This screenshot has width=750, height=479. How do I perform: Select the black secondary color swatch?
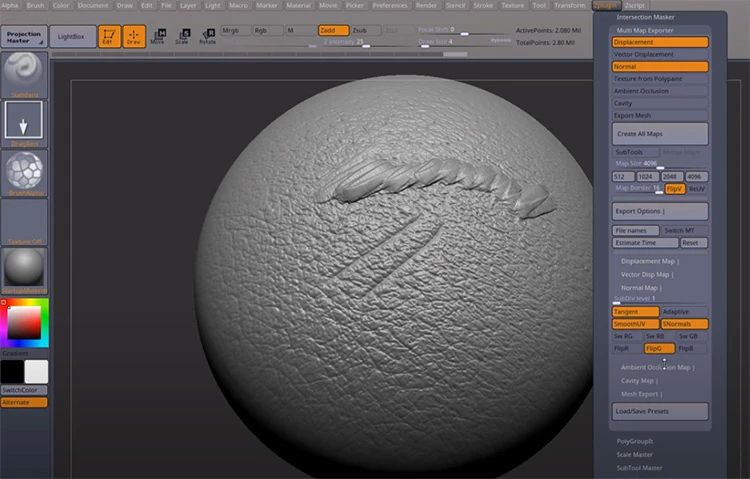[12, 372]
